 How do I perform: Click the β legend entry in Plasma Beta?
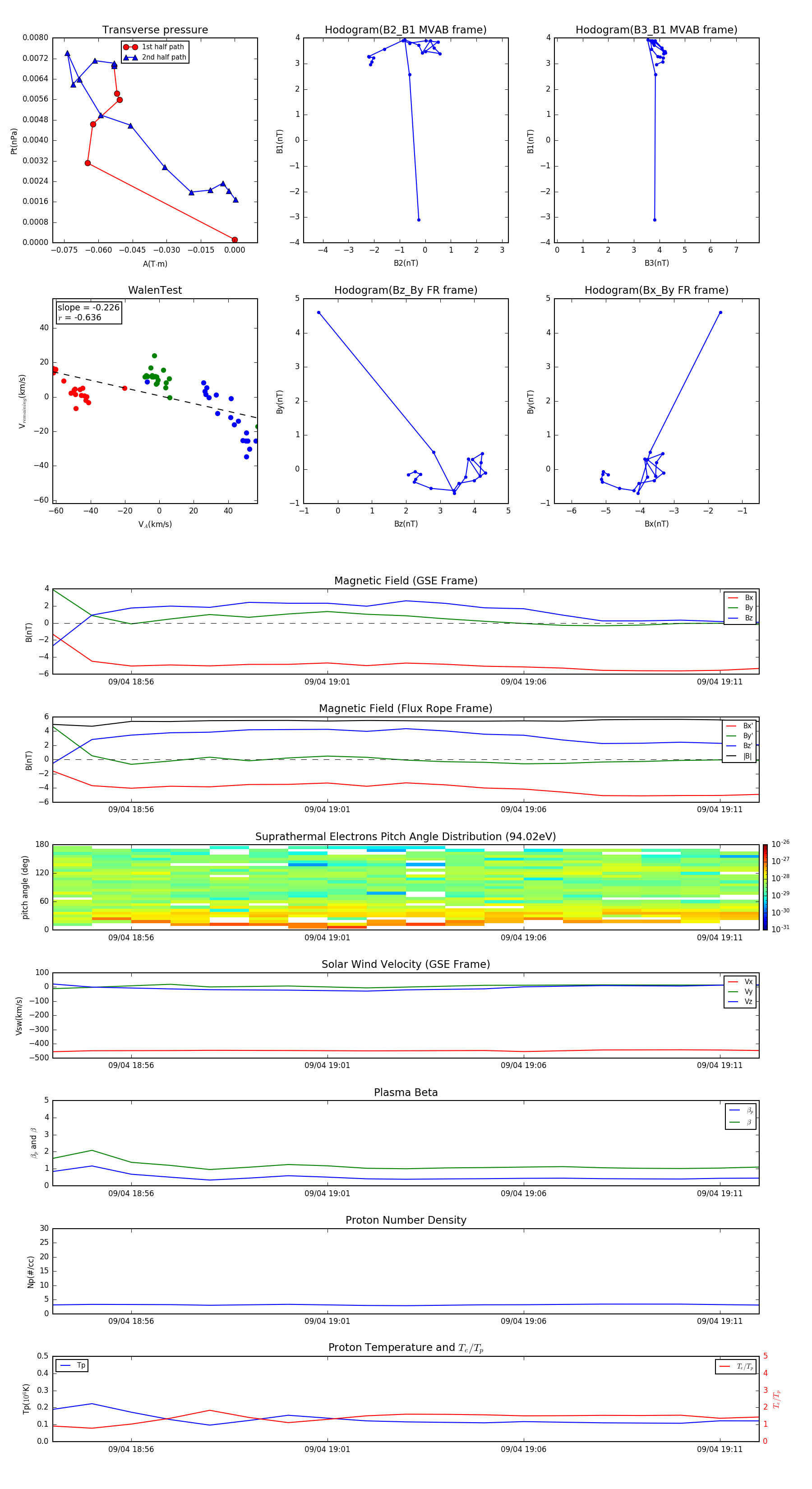coord(741,1122)
